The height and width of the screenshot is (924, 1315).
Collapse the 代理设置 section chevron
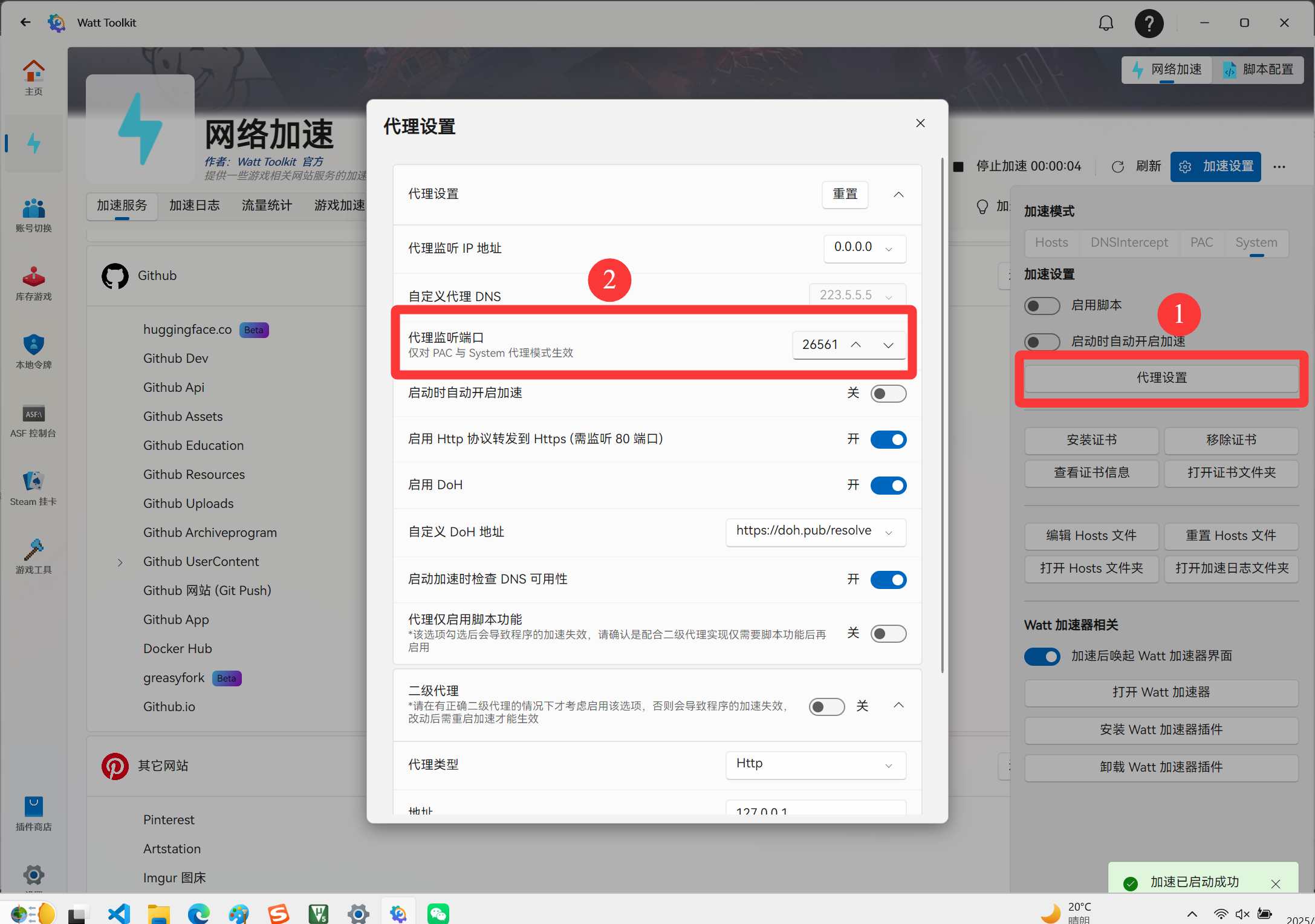point(898,195)
